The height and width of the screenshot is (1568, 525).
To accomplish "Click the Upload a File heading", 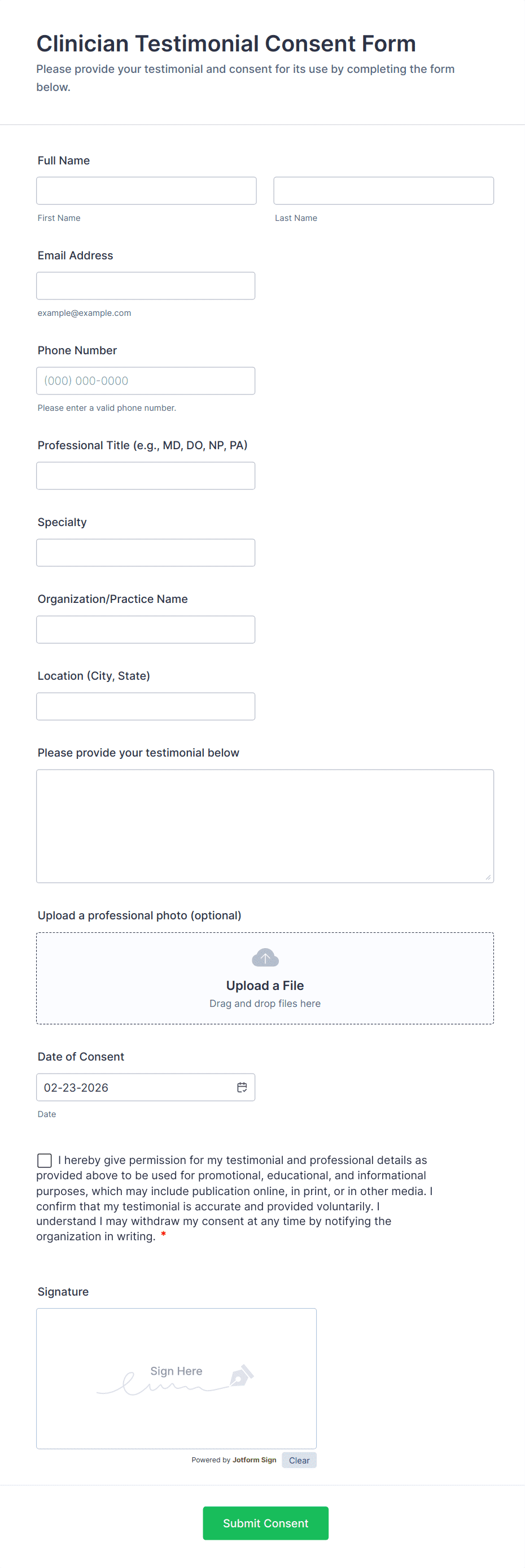I will (x=265, y=985).
